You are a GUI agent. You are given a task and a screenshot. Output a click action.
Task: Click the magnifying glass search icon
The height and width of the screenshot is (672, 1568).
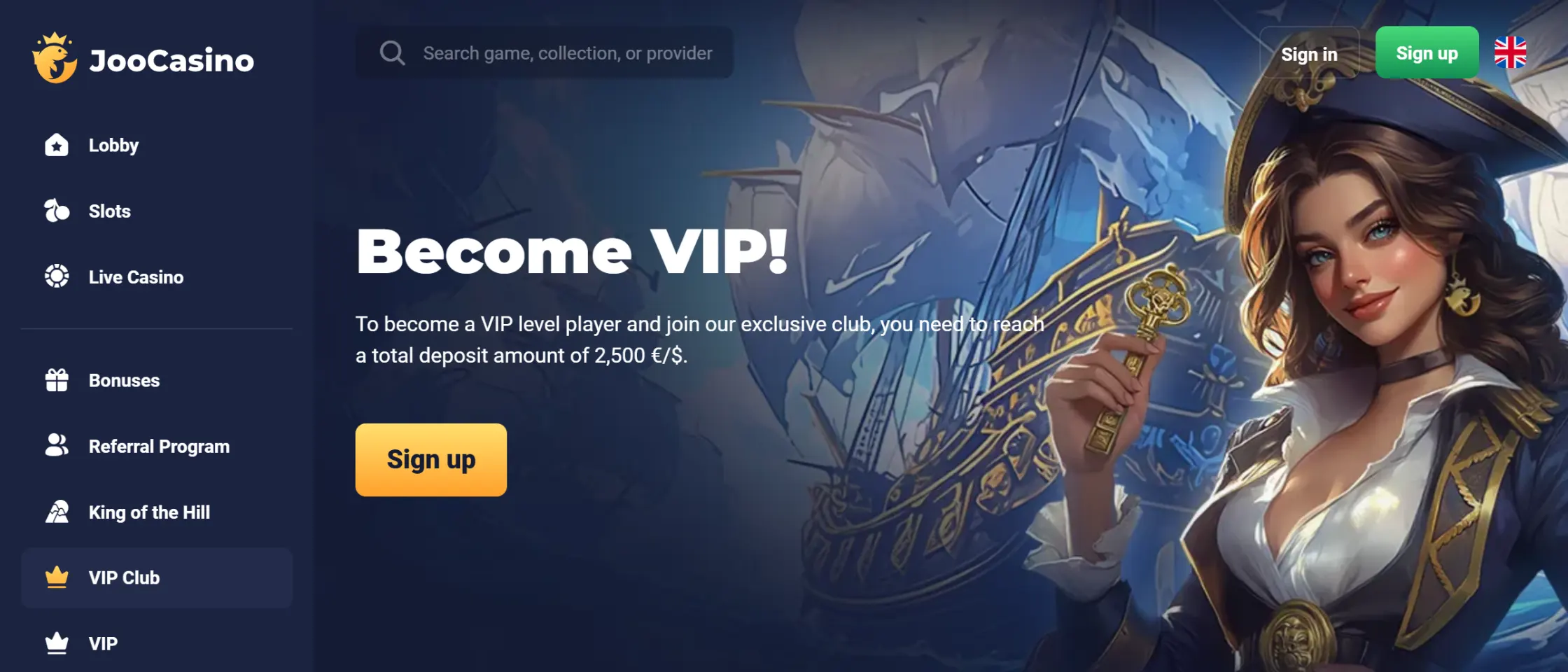point(392,52)
